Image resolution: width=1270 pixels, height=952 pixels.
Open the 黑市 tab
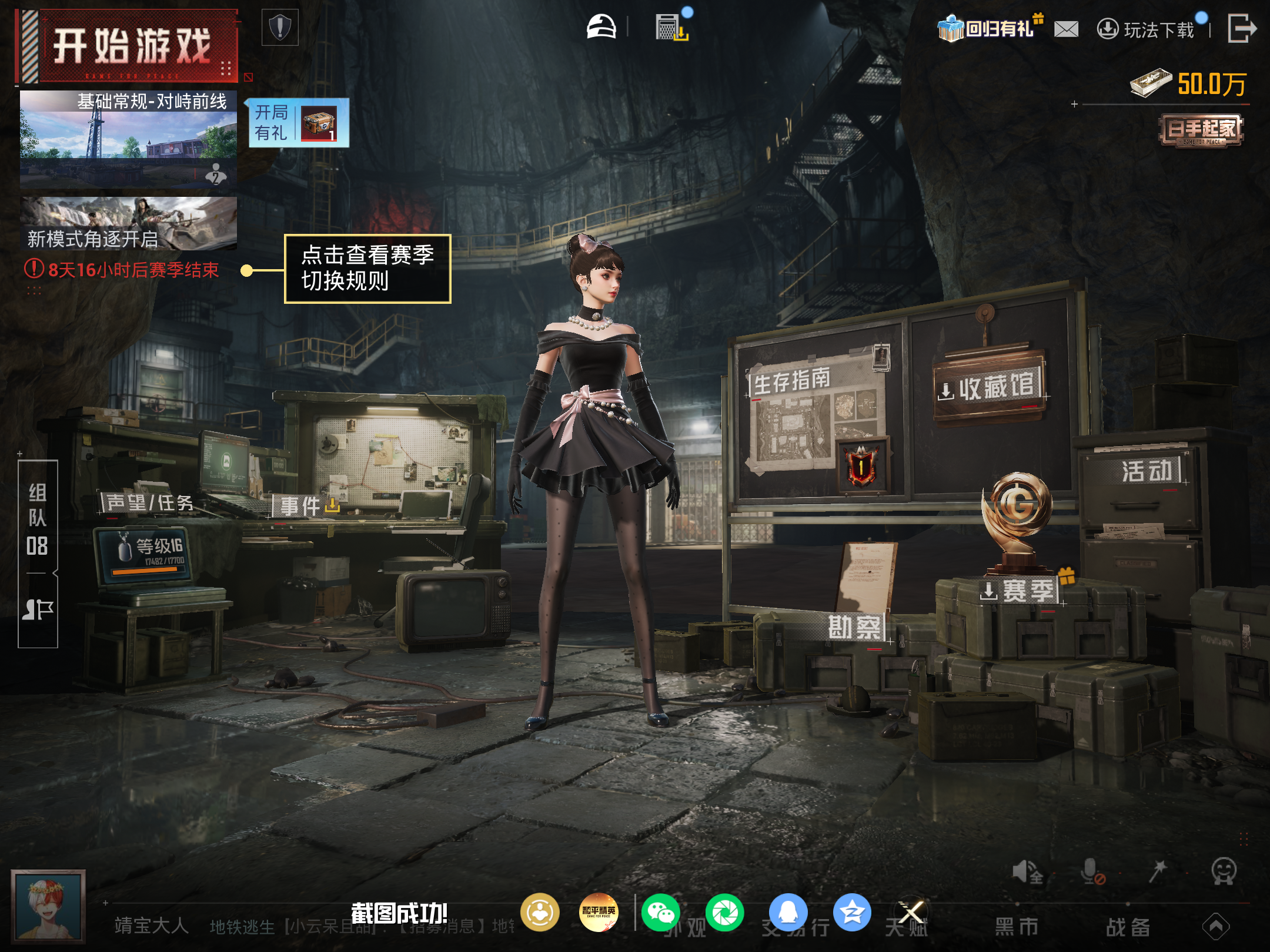1016,927
